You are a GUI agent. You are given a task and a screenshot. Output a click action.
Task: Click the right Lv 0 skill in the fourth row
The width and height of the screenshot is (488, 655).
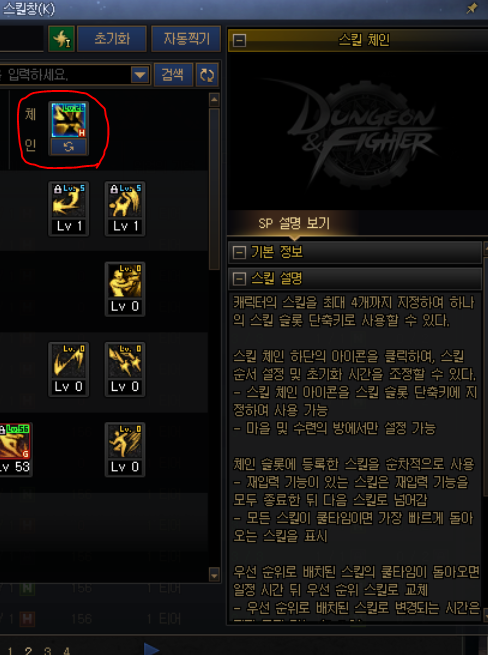[125, 369]
